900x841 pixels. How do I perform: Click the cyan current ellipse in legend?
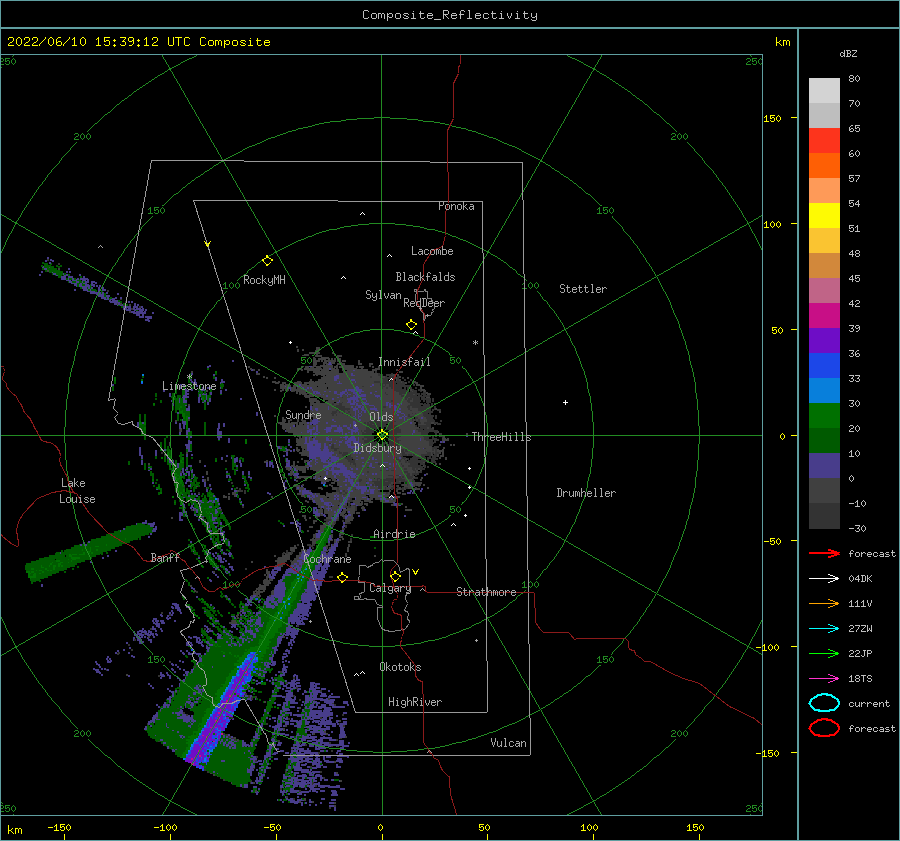(824, 703)
